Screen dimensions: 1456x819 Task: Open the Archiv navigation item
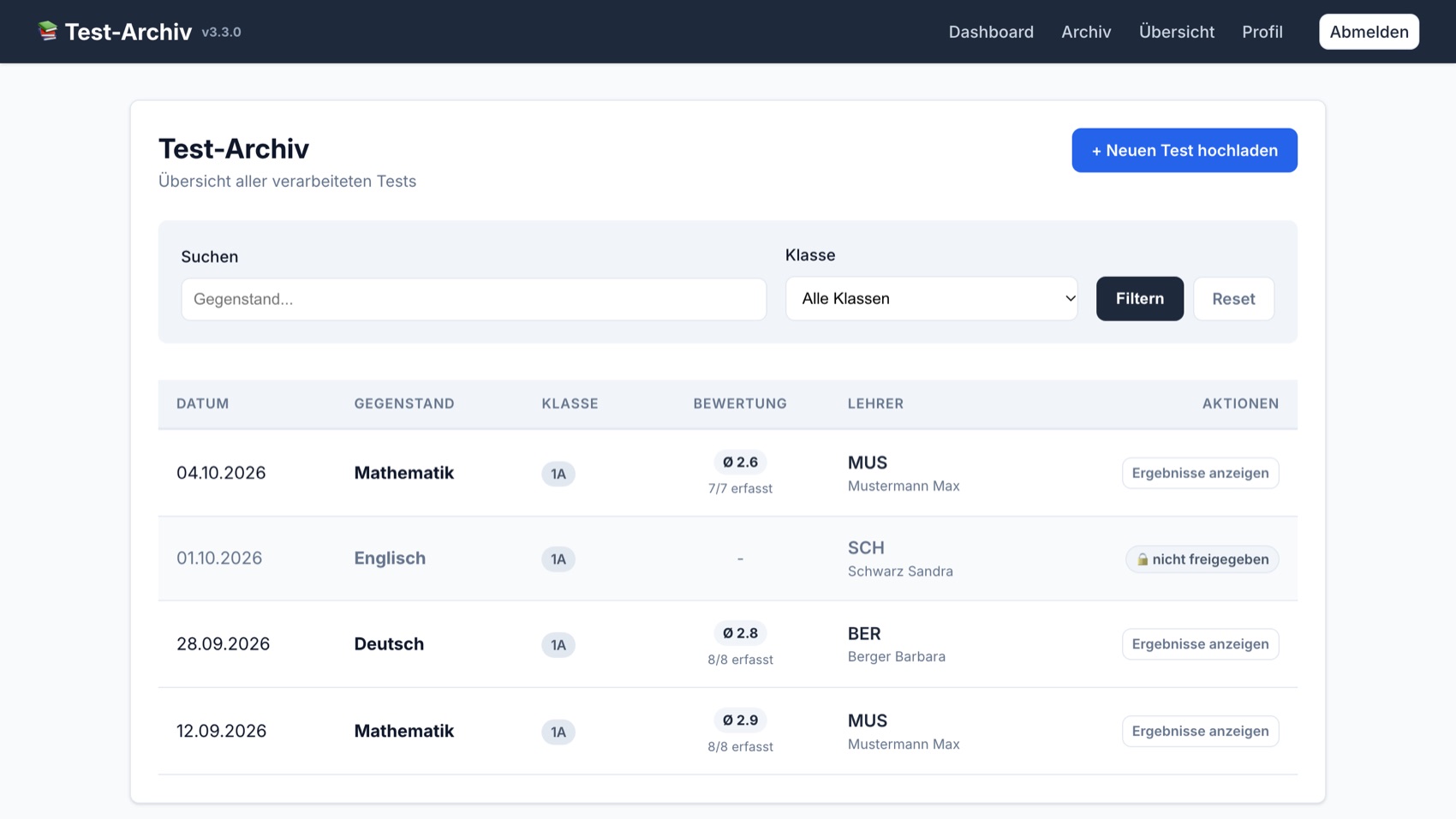pyautogui.click(x=1086, y=32)
